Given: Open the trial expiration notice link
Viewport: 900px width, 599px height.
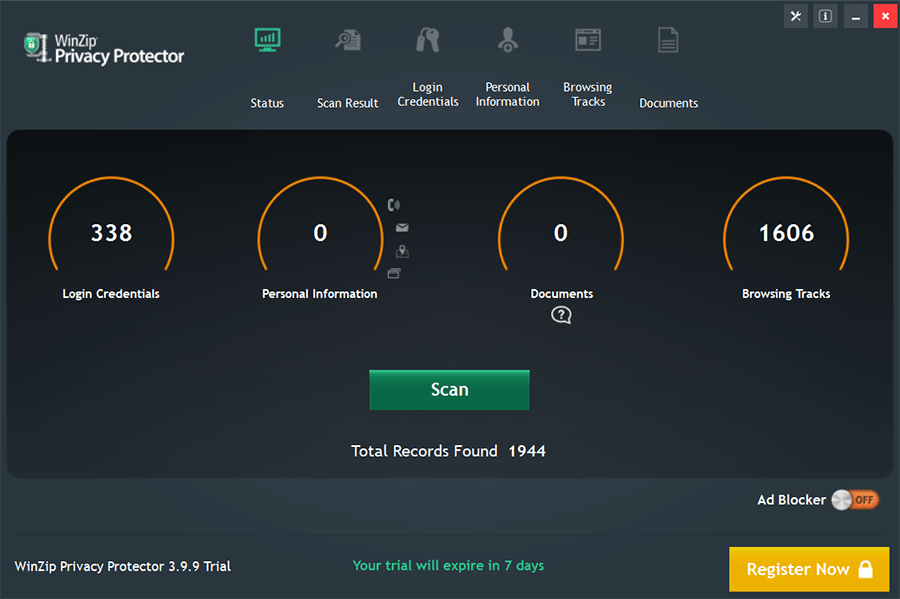Looking at the screenshot, I should (x=448, y=565).
